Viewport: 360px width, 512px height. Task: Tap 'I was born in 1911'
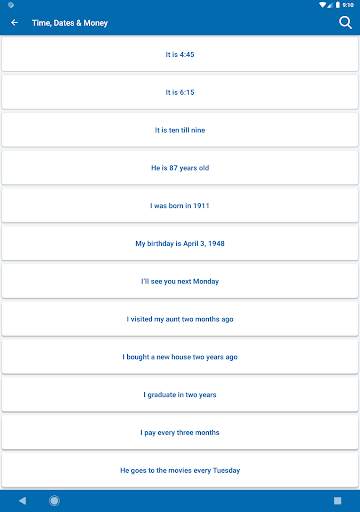click(x=180, y=205)
